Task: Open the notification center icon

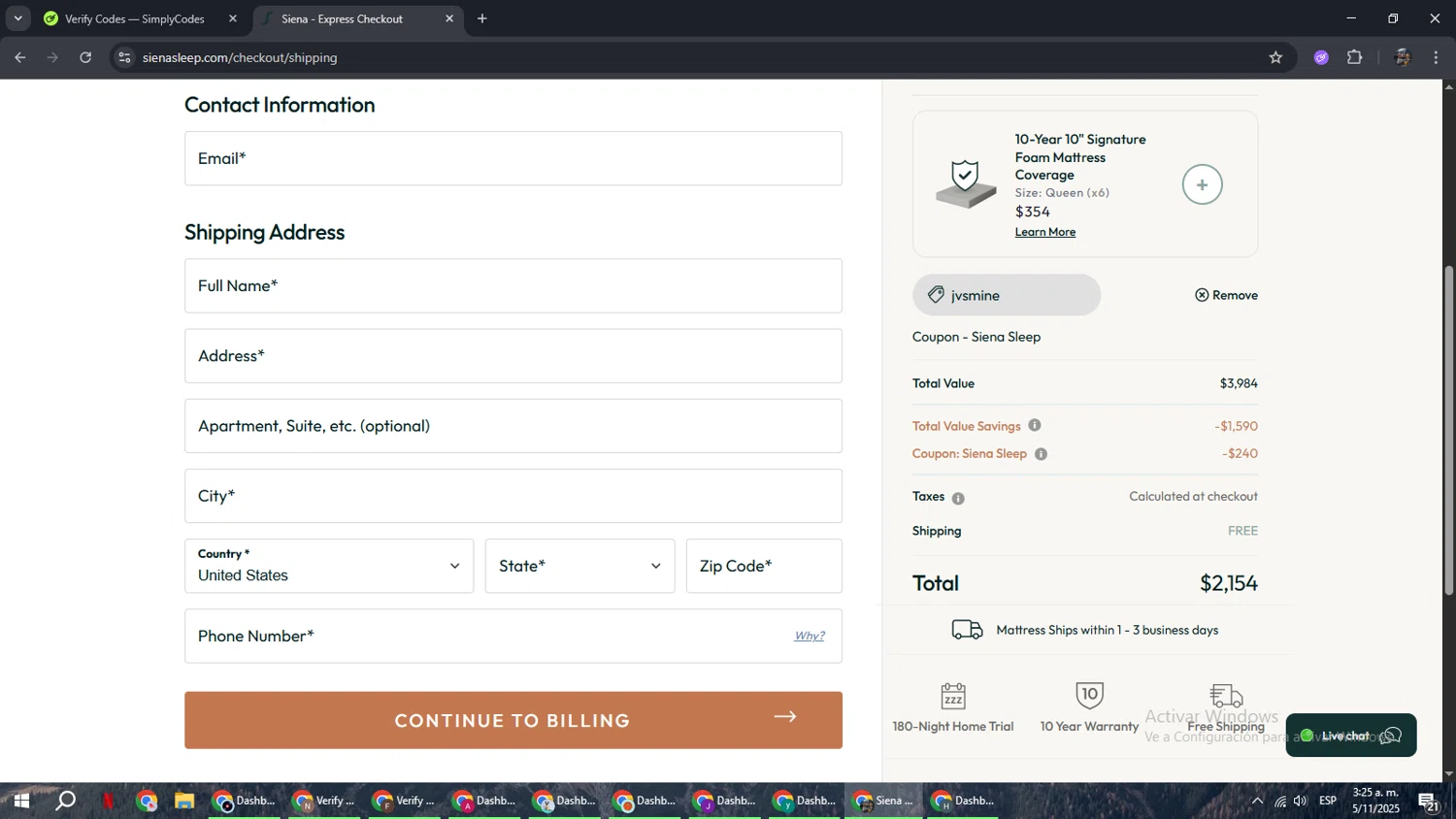Action: (1428, 801)
